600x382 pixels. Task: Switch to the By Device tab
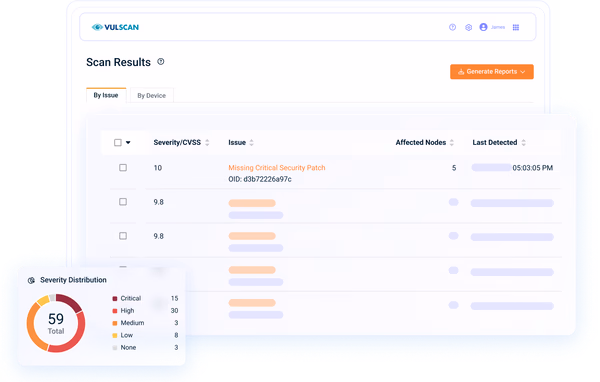tap(152, 96)
